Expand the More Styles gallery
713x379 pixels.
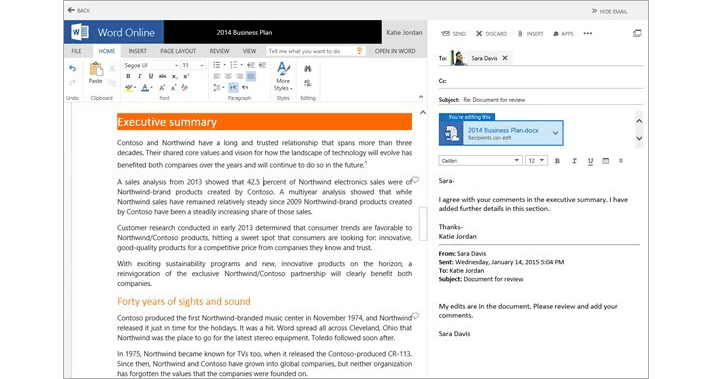tap(283, 76)
